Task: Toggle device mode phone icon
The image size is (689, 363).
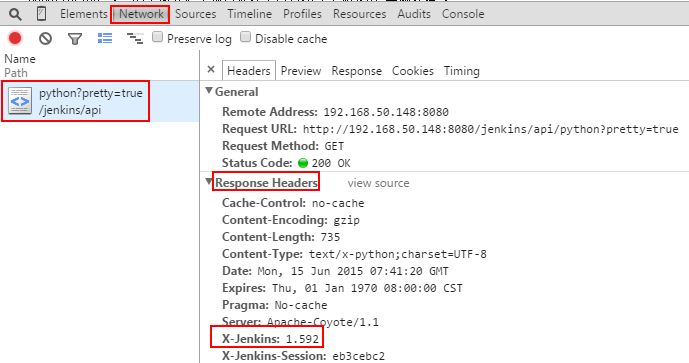Action: pos(41,14)
